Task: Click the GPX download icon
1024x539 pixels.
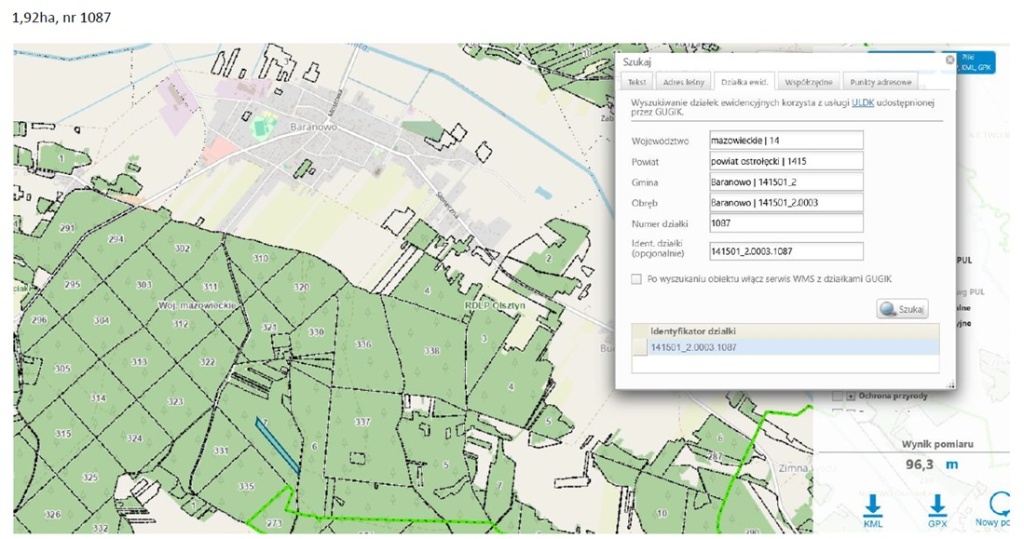Action: [937, 504]
